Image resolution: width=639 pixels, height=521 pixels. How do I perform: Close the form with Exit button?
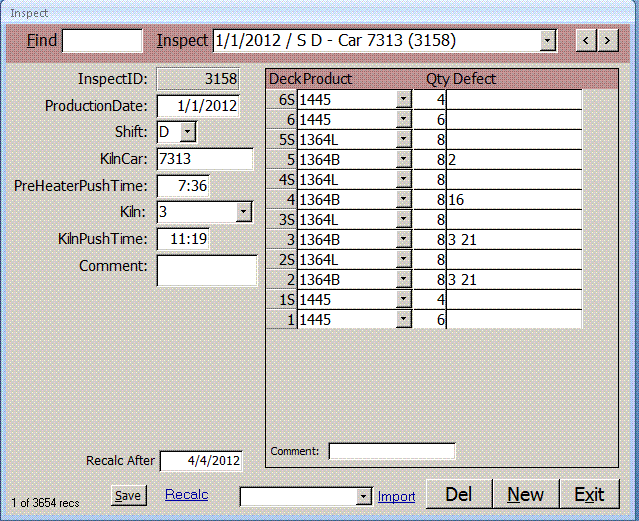pyautogui.click(x=589, y=494)
